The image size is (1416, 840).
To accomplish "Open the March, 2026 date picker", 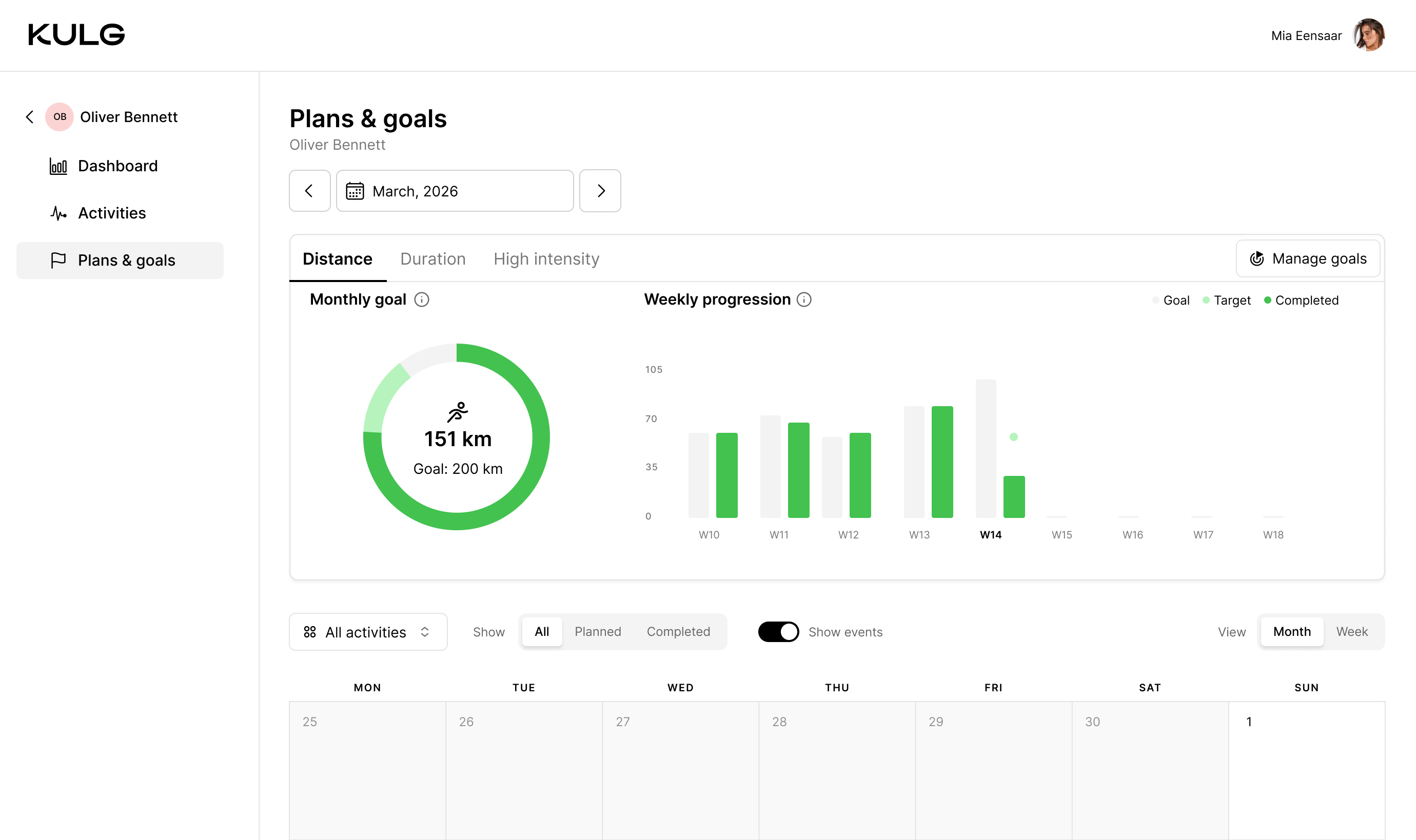I will (x=454, y=191).
